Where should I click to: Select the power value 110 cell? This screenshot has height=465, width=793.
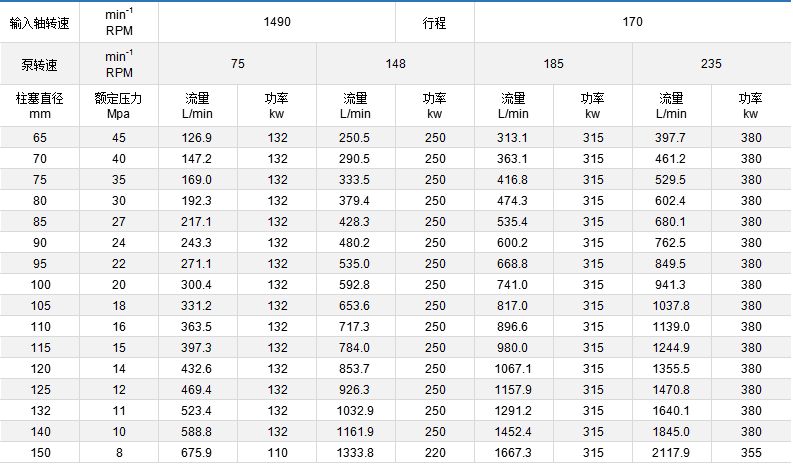click(277, 453)
